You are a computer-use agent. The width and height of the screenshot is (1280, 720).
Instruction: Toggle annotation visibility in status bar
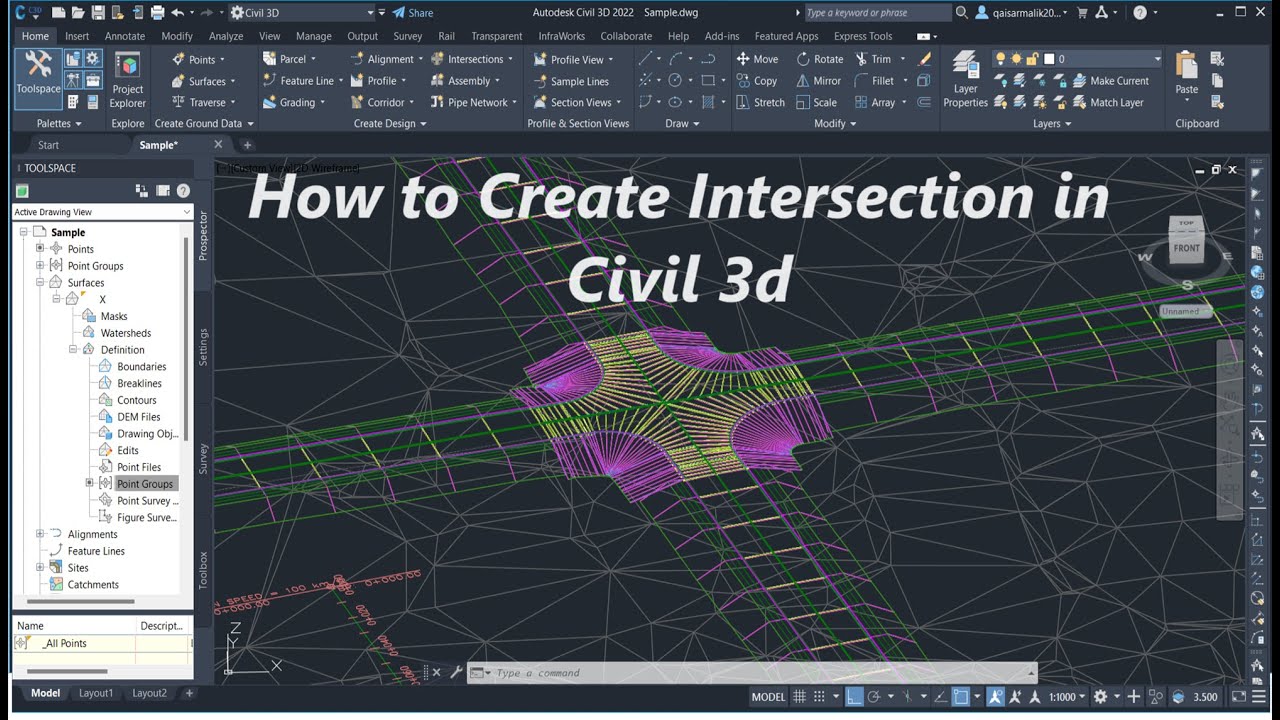[996, 696]
